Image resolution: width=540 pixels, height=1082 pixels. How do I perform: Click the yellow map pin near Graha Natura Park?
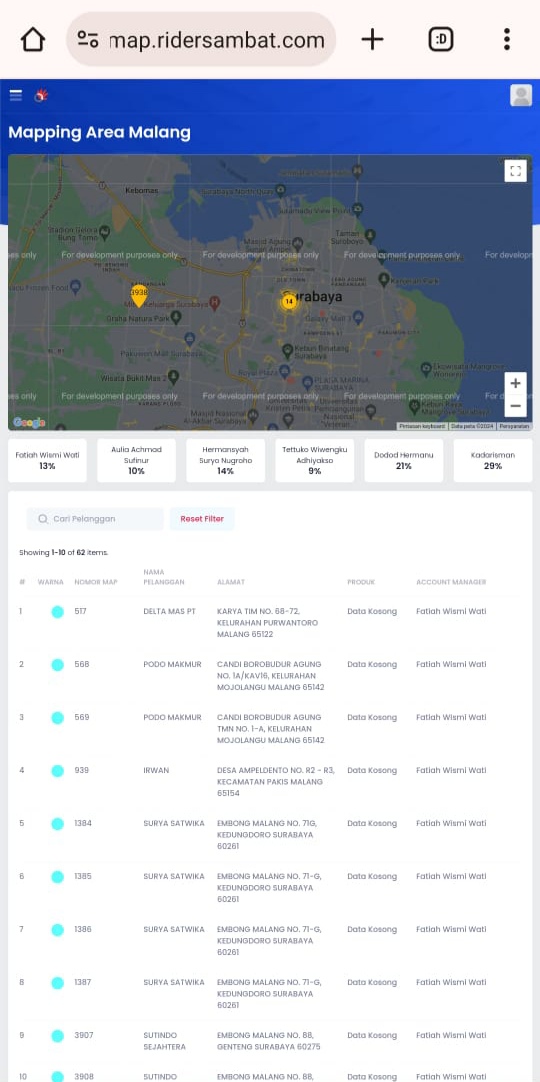(x=139, y=295)
